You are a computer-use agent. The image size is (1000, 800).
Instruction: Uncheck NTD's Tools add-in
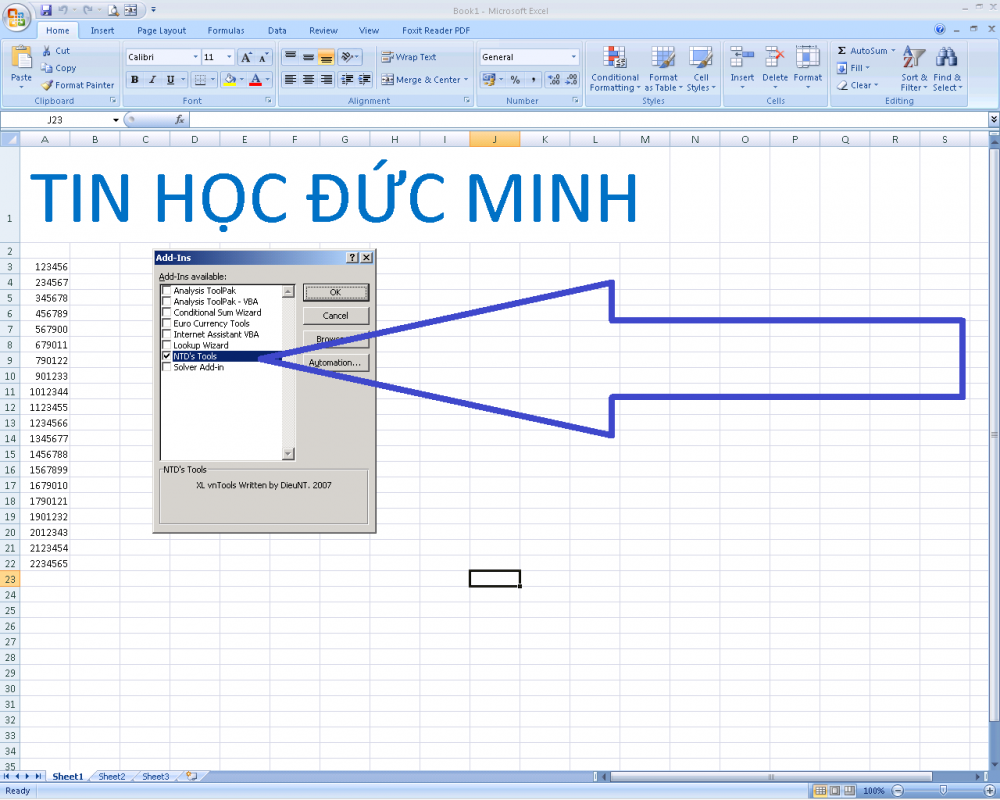[x=166, y=356]
